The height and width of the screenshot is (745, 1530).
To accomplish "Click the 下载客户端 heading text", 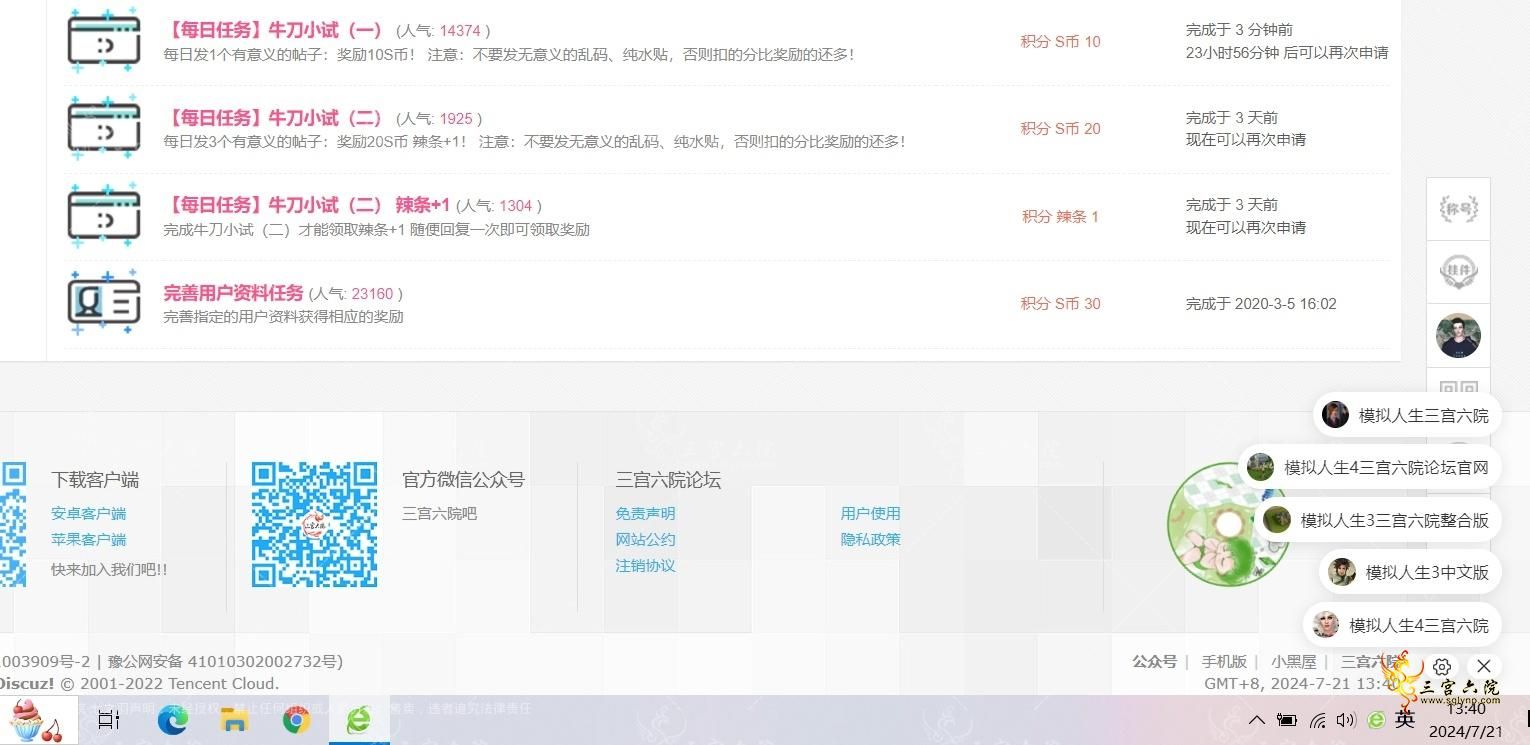I will [95, 480].
